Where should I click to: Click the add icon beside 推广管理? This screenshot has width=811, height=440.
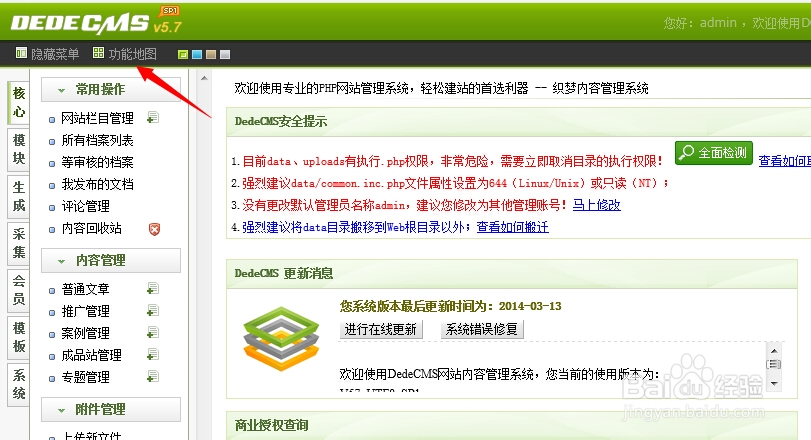pos(153,310)
